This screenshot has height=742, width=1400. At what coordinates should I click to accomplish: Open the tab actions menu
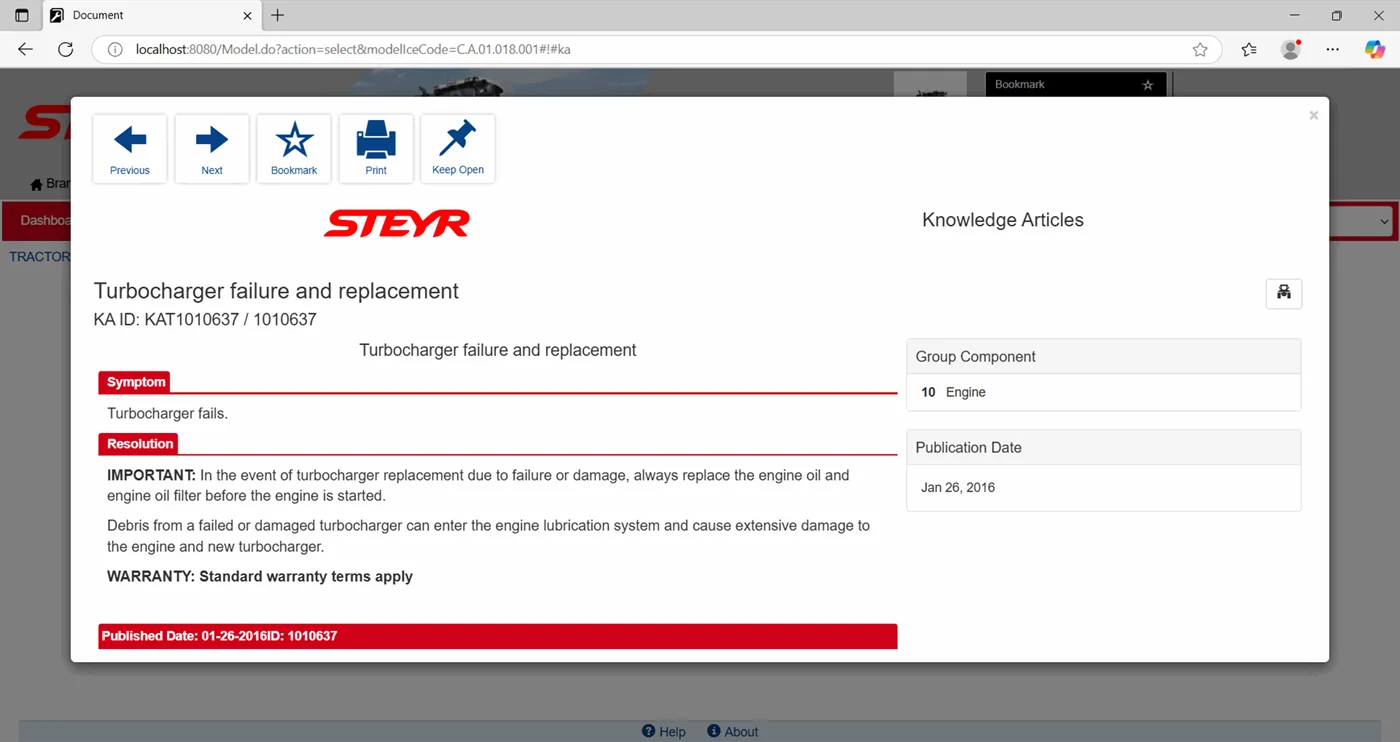click(22, 16)
